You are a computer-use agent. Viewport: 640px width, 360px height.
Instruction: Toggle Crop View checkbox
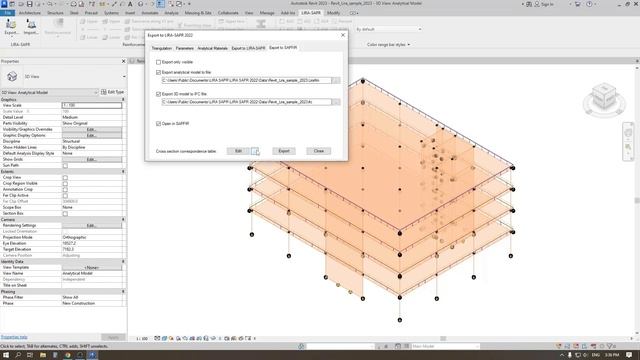[65, 178]
